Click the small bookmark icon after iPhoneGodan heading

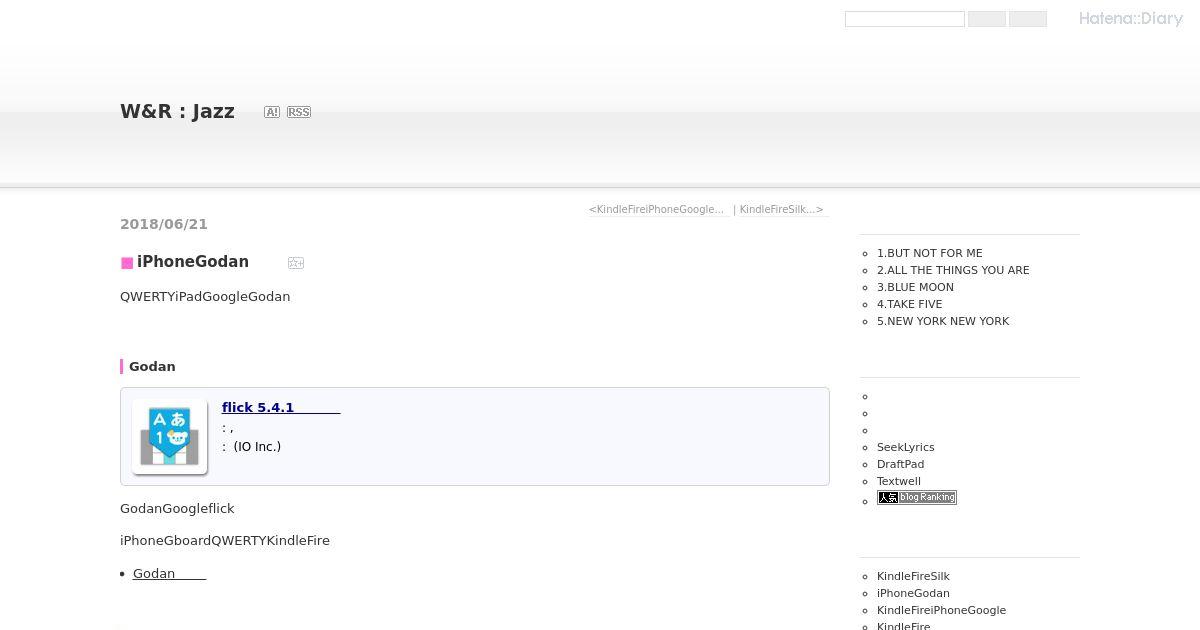(x=296, y=263)
